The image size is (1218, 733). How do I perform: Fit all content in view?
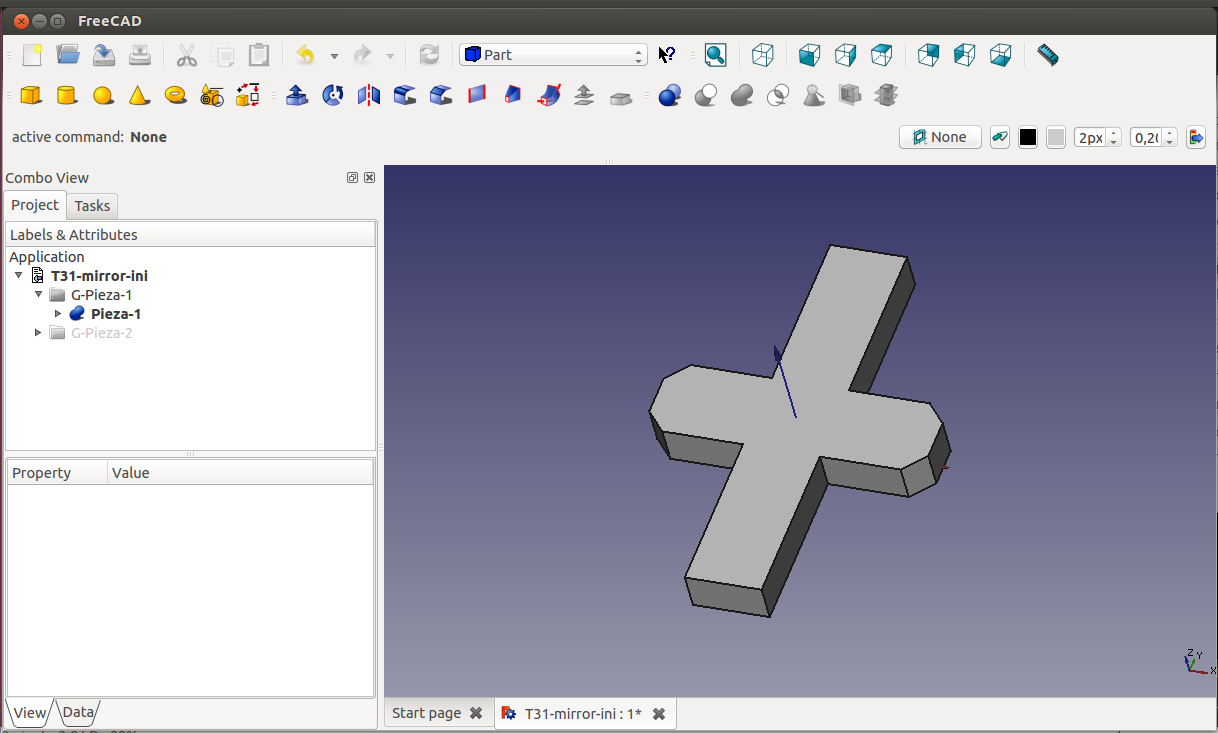pyautogui.click(x=715, y=55)
